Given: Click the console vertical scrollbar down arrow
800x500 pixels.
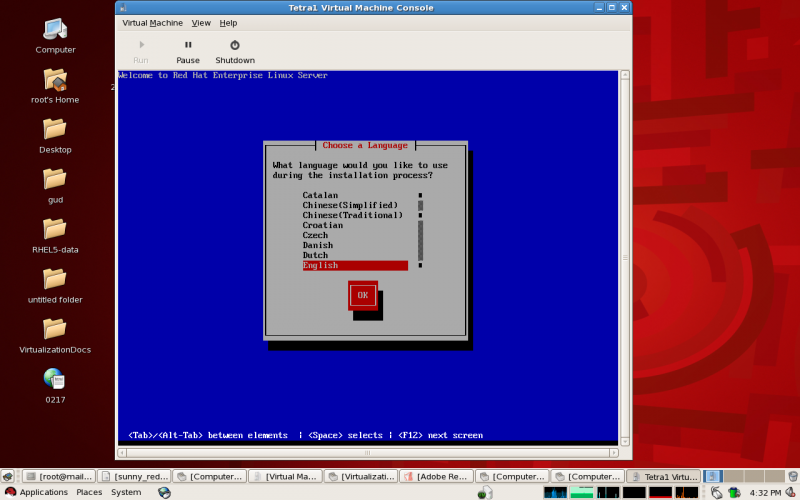Looking at the screenshot, I should (624, 441).
